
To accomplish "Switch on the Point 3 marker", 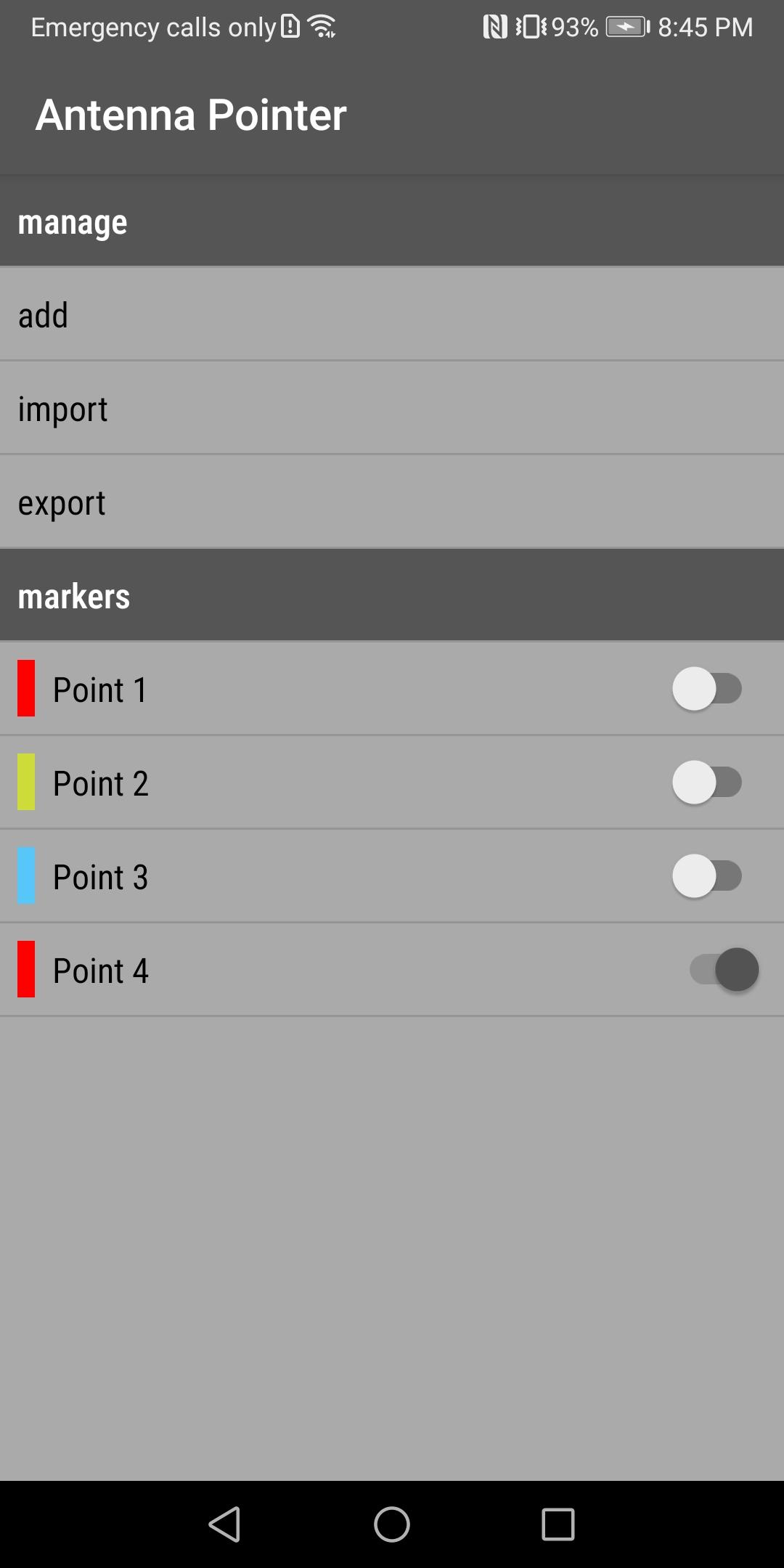I will [x=707, y=875].
